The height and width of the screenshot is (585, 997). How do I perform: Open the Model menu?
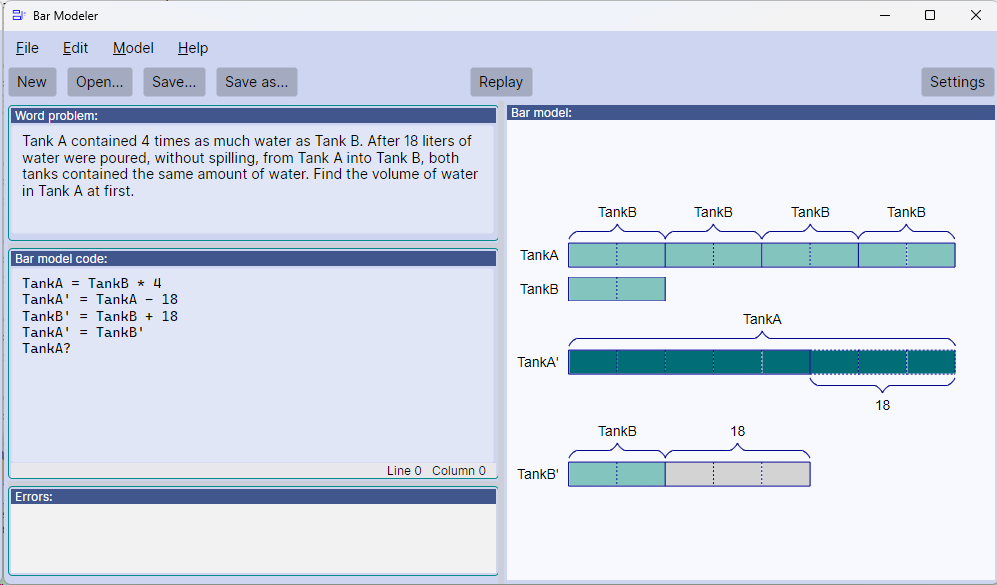[x=133, y=47]
